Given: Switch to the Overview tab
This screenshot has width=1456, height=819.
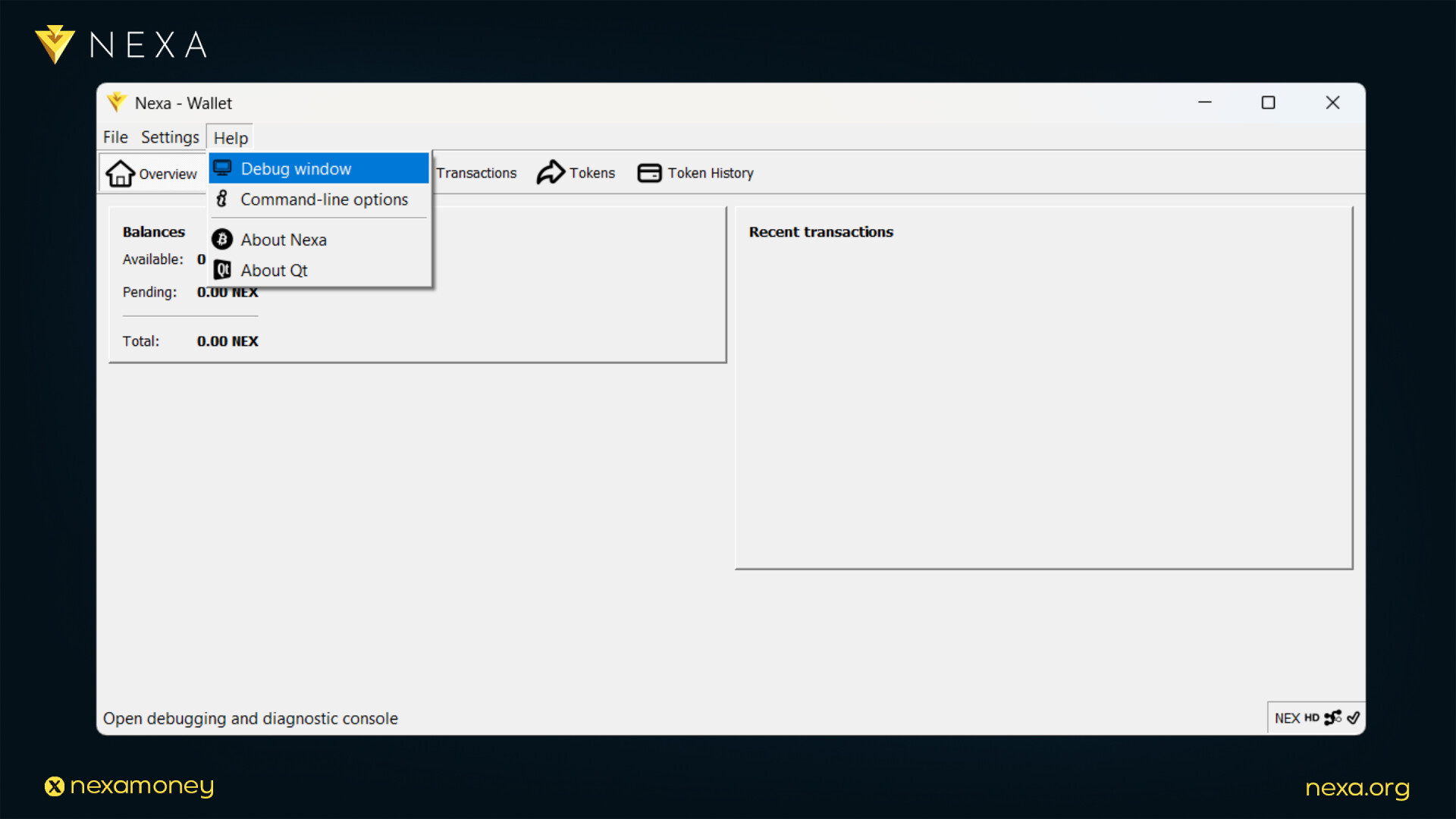Looking at the screenshot, I should [152, 174].
